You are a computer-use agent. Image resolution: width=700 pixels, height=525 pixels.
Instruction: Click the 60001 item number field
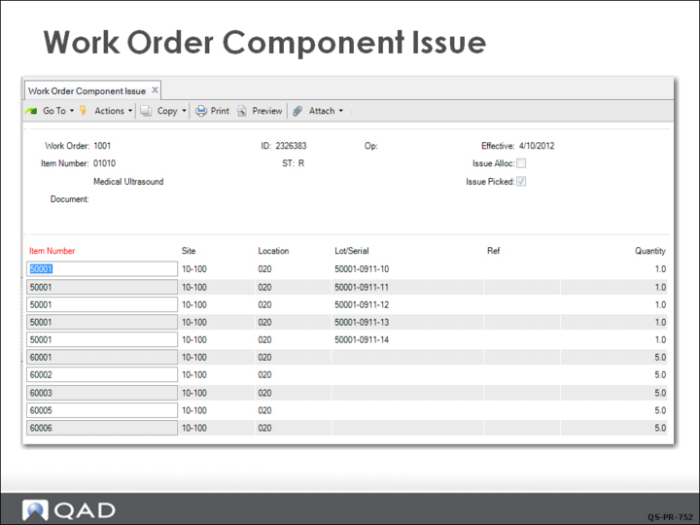coord(102,357)
